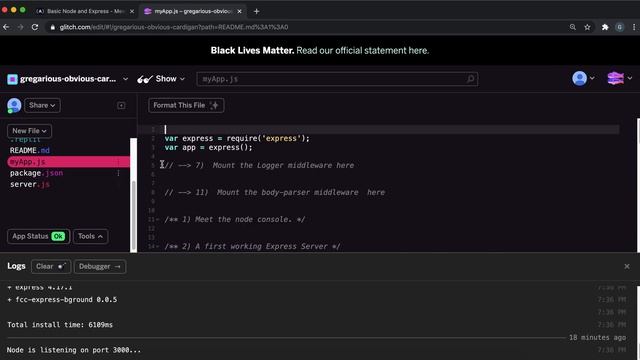Close the myApp.js browser tab
Screen dimensions: 640x360
coord(240,11)
